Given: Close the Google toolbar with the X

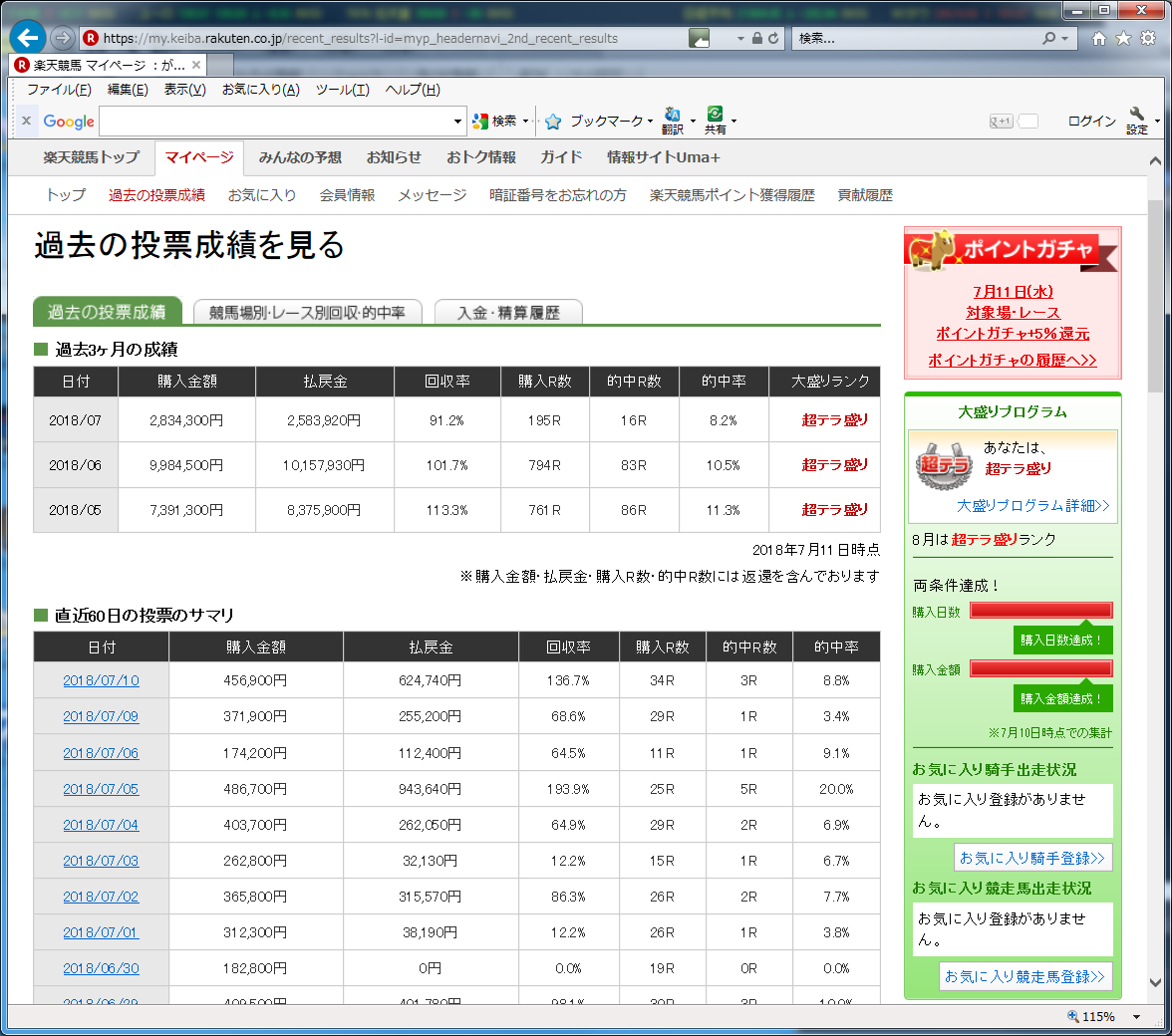Looking at the screenshot, I should [x=26, y=121].
